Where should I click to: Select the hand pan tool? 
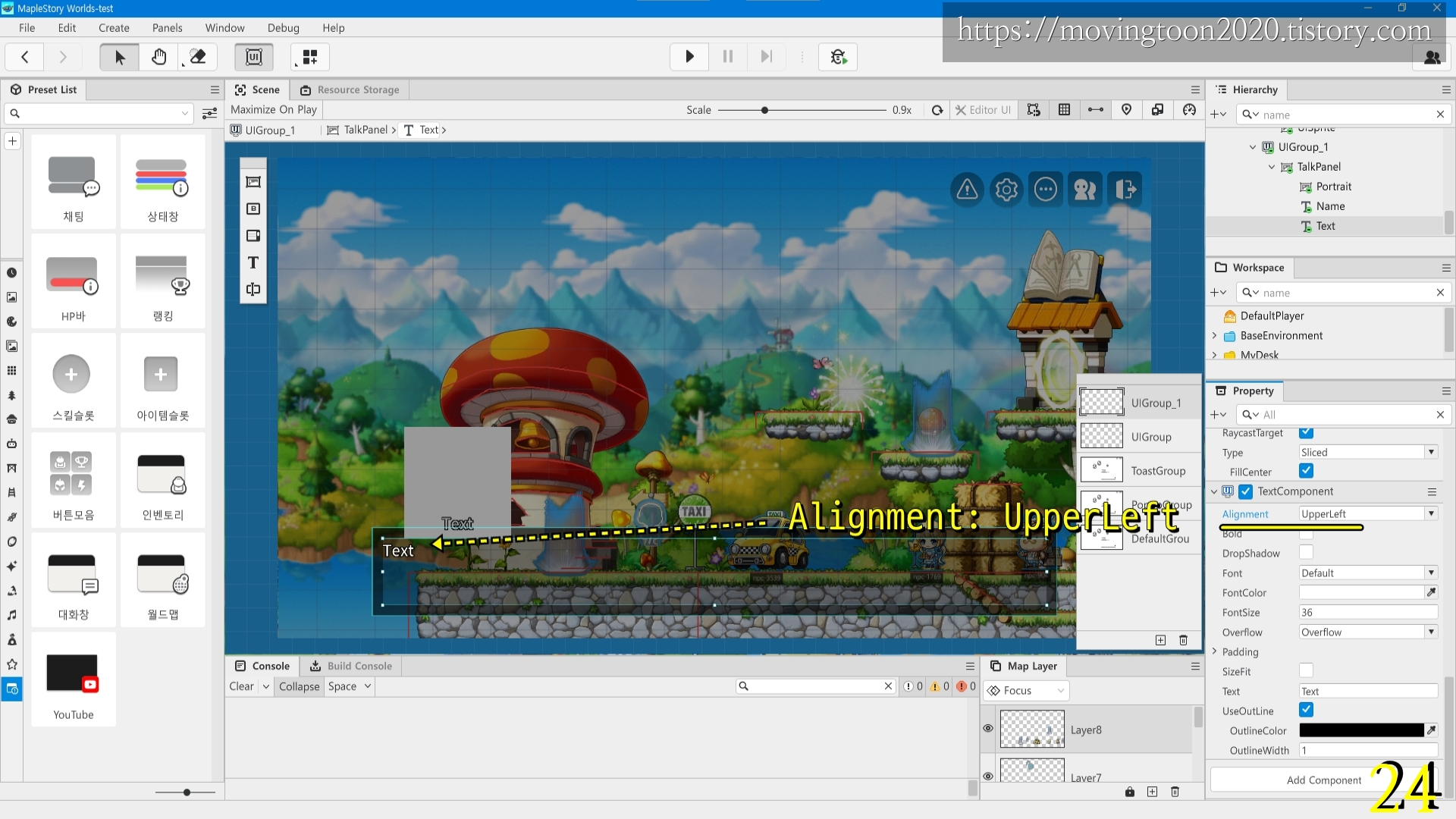tap(158, 57)
